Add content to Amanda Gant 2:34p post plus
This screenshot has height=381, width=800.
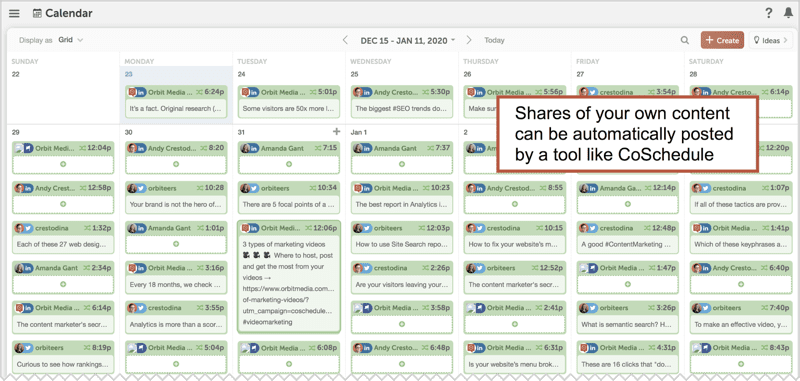pyautogui.click(x=63, y=284)
